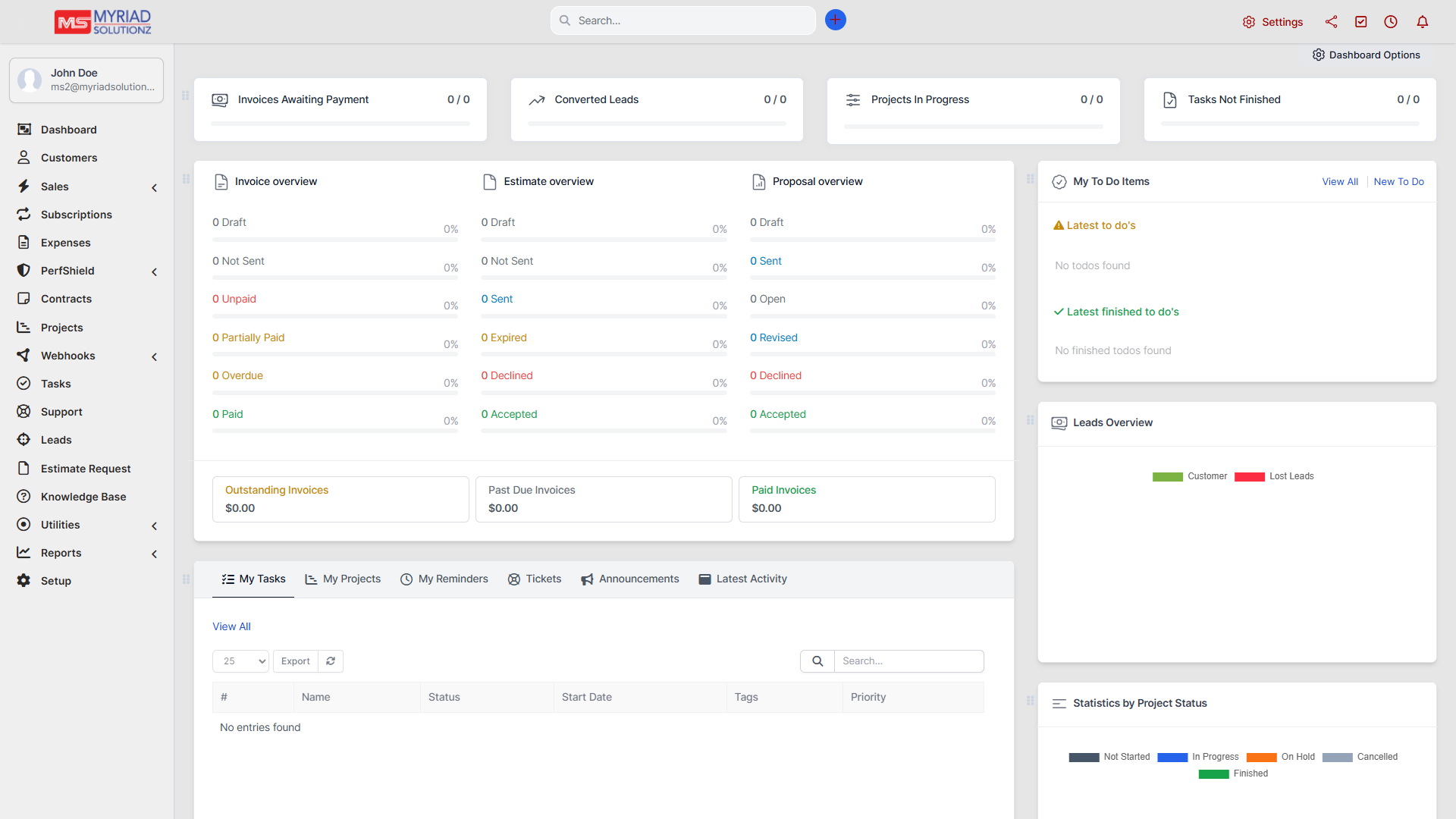Click the refresh icon beside Export
The image size is (1456, 819).
click(331, 661)
